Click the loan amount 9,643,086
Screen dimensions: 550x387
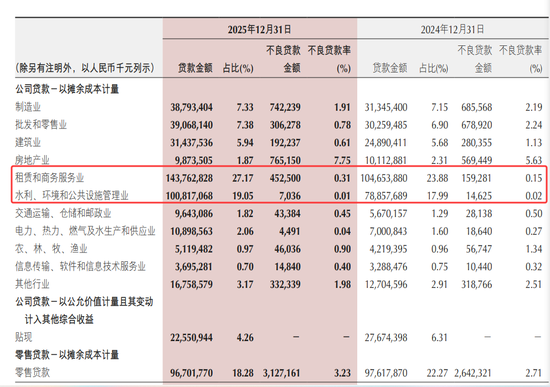[194, 213]
